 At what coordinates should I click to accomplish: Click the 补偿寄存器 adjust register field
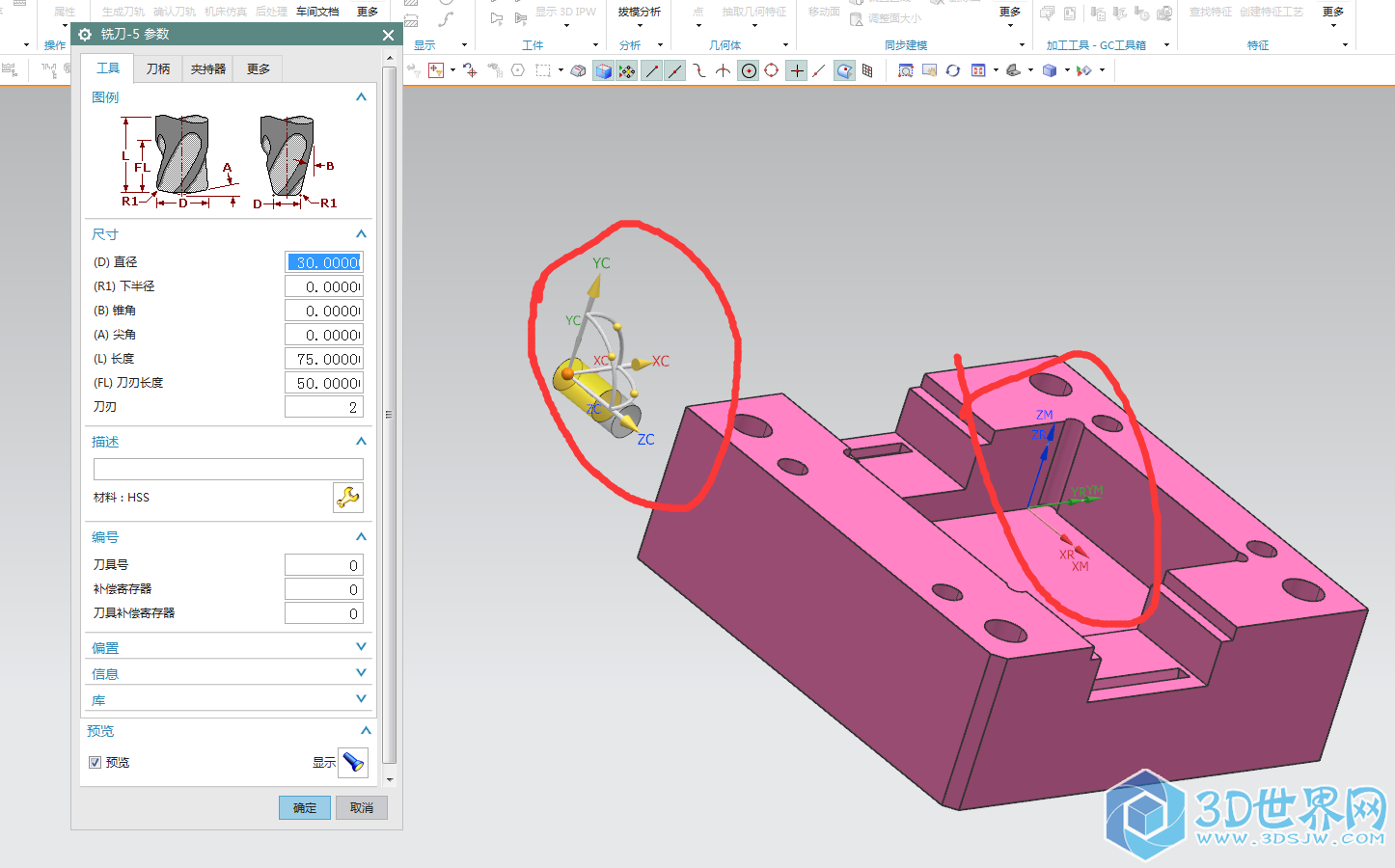point(324,589)
